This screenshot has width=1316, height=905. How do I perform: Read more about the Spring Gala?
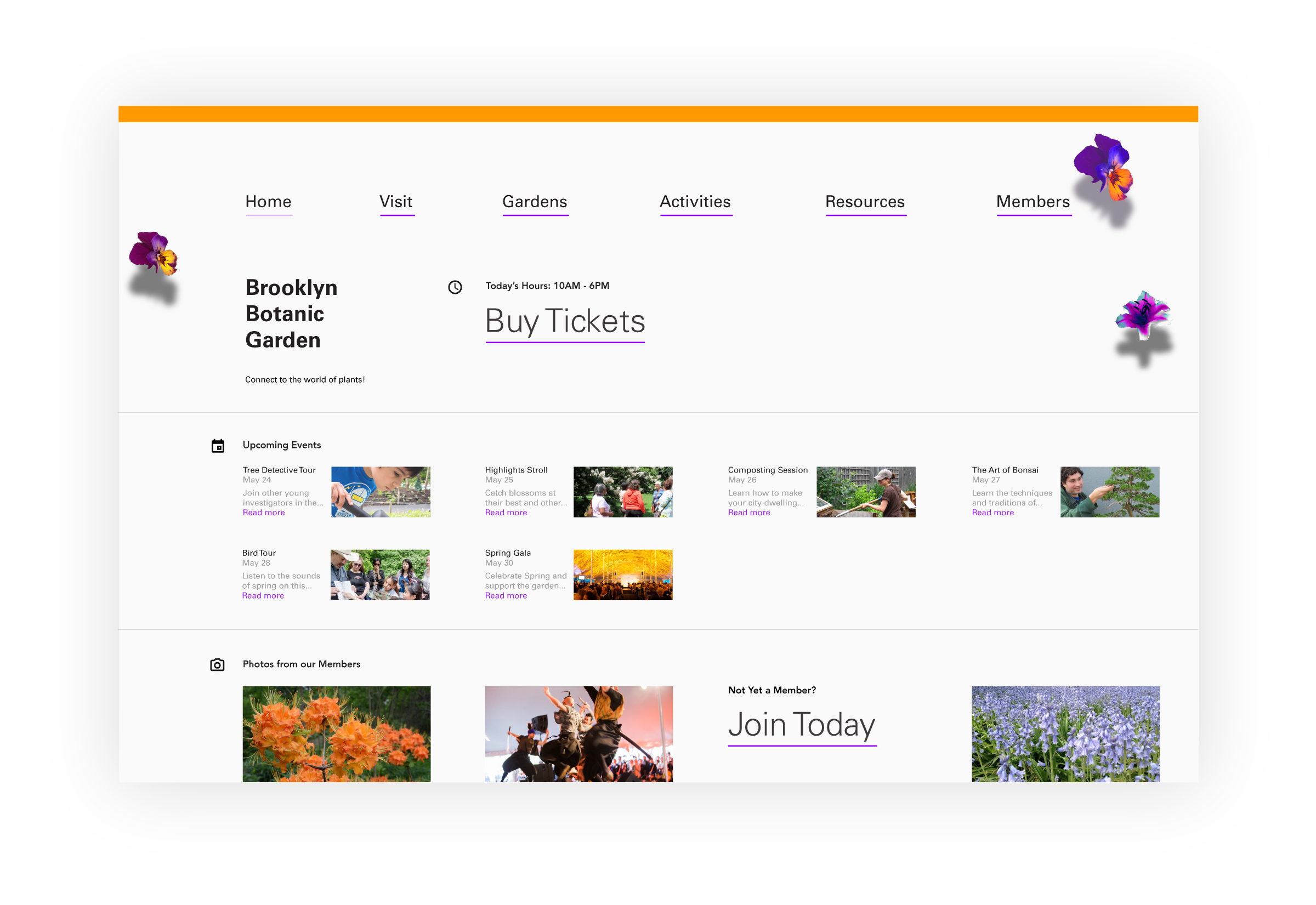pos(506,595)
